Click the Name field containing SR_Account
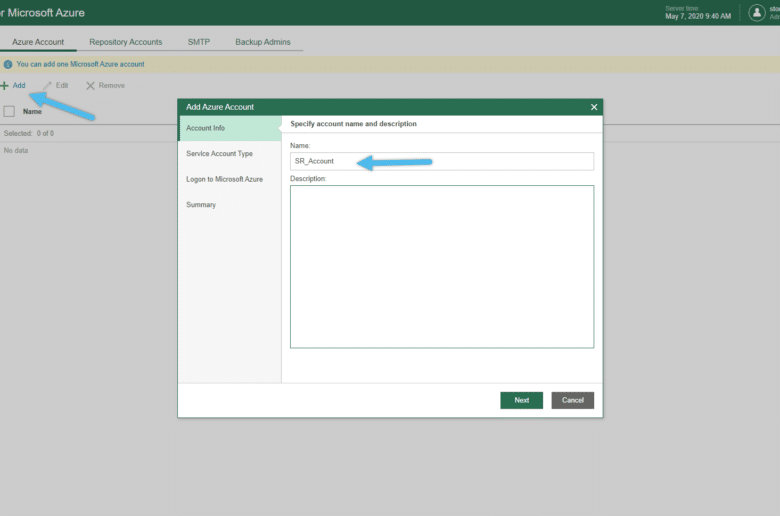This screenshot has height=516, width=780. coord(442,161)
